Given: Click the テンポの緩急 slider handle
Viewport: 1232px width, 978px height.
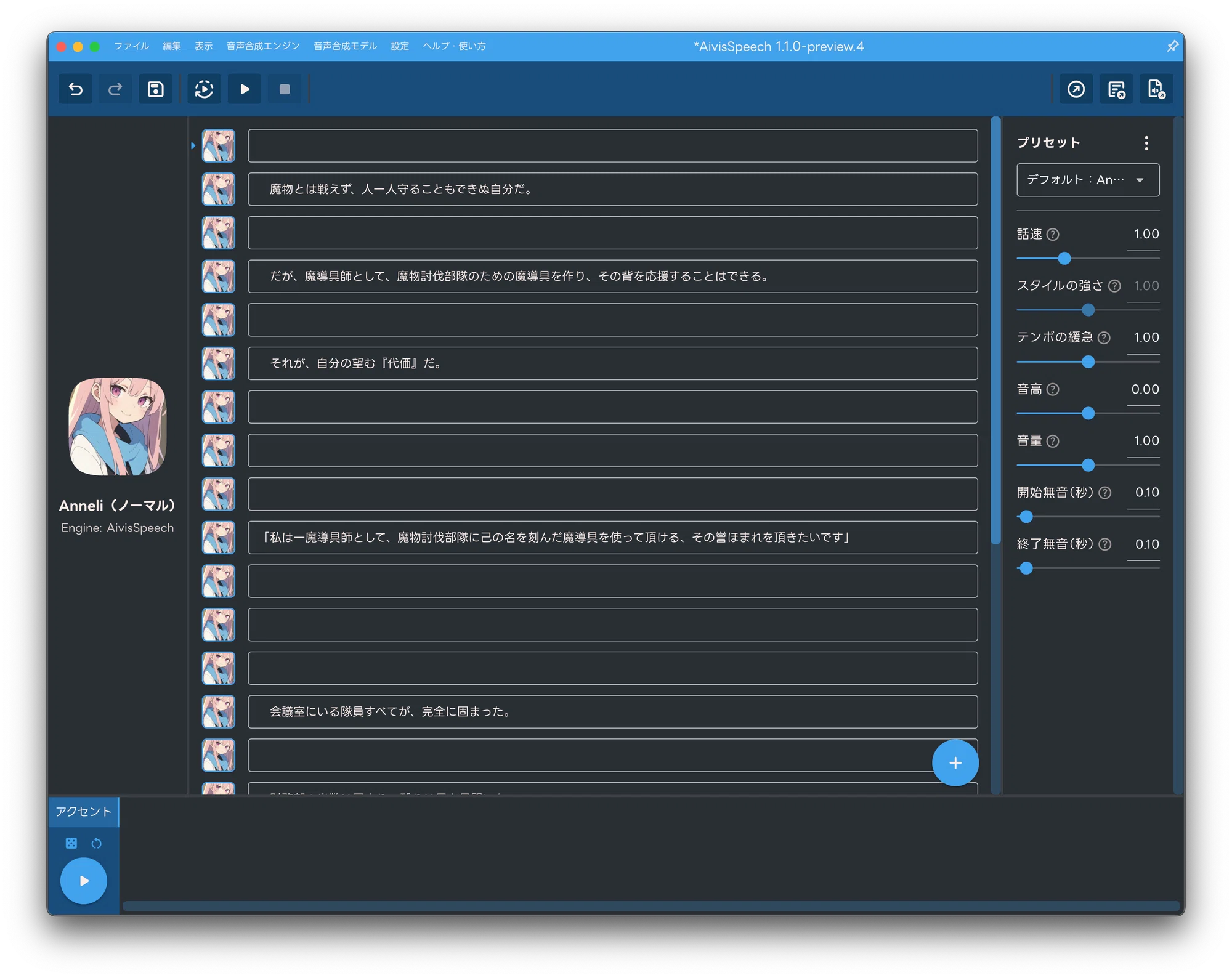Looking at the screenshot, I should (x=1088, y=362).
